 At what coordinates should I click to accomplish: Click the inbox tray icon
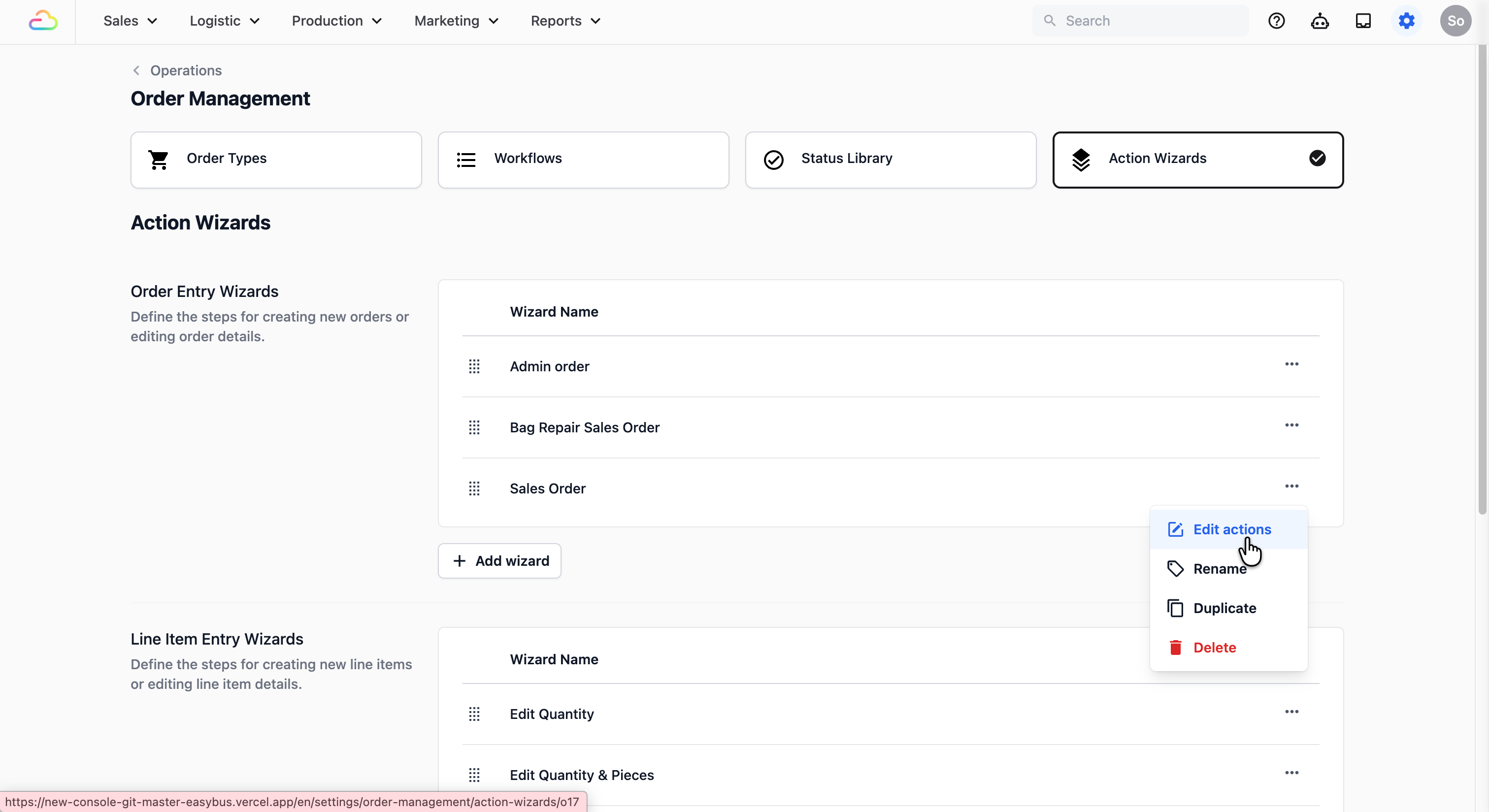pyautogui.click(x=1363, y=21)
